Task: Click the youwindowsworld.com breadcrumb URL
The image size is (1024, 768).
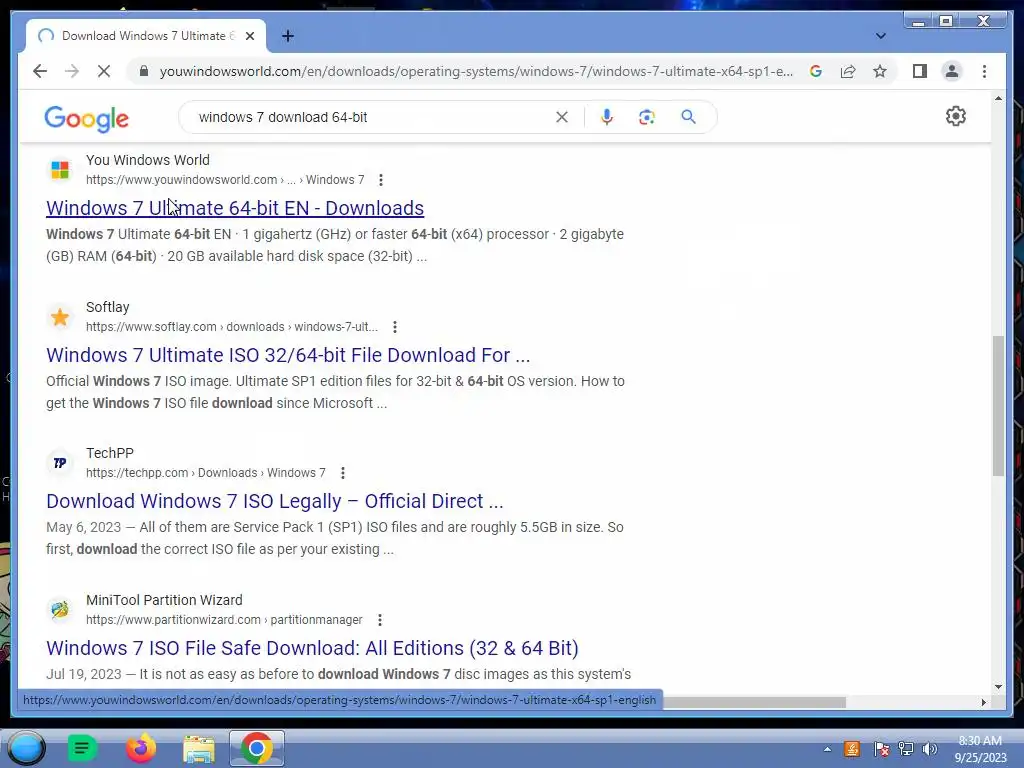Action: pos(225,180)
